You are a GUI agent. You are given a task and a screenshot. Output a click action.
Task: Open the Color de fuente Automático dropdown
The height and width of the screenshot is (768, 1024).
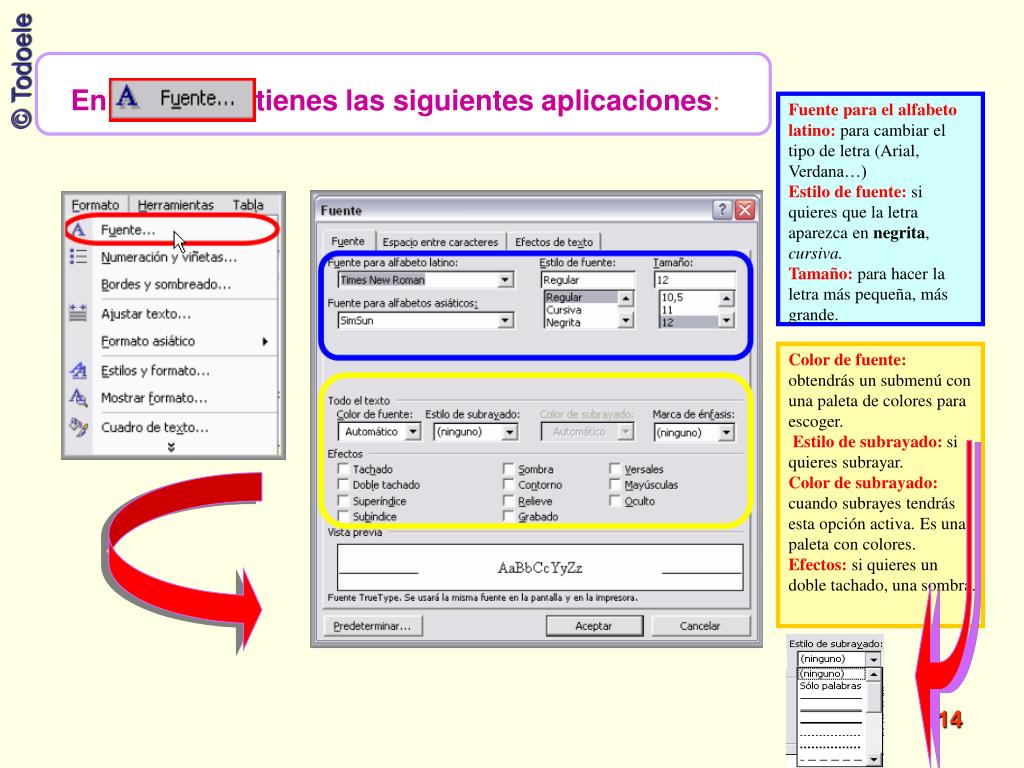coord(413,432)
